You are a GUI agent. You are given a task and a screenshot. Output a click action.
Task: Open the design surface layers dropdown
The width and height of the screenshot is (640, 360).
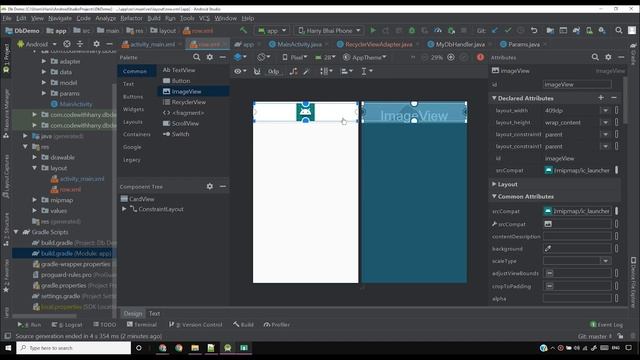[240, 57]
